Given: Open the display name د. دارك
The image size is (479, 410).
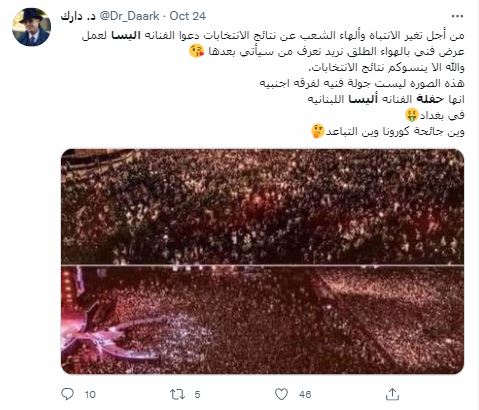Looking at the screenshot, I should pos(78,16).
